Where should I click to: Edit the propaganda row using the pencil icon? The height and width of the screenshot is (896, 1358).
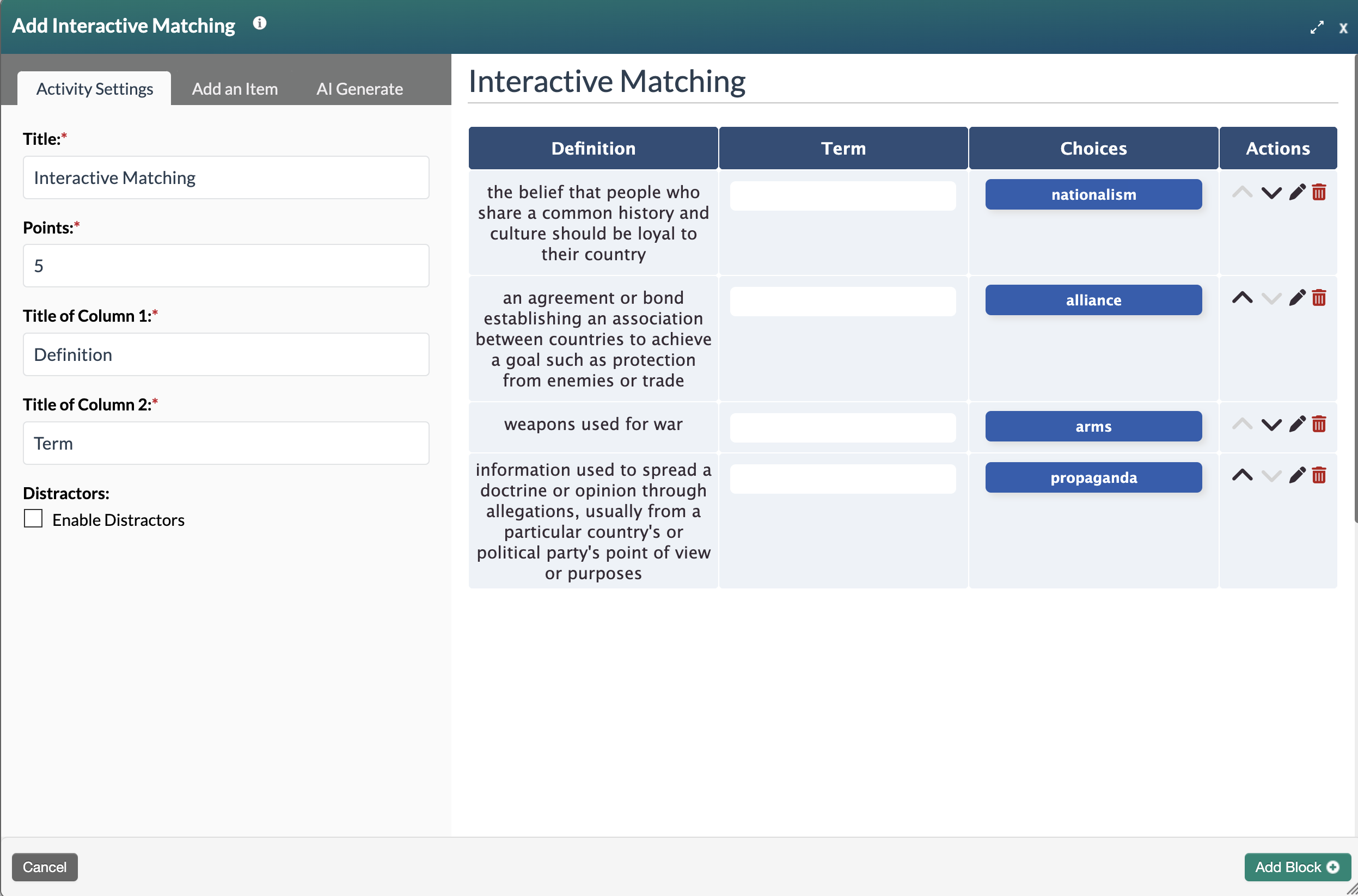pyautogui.click(x=1297, y=475)
